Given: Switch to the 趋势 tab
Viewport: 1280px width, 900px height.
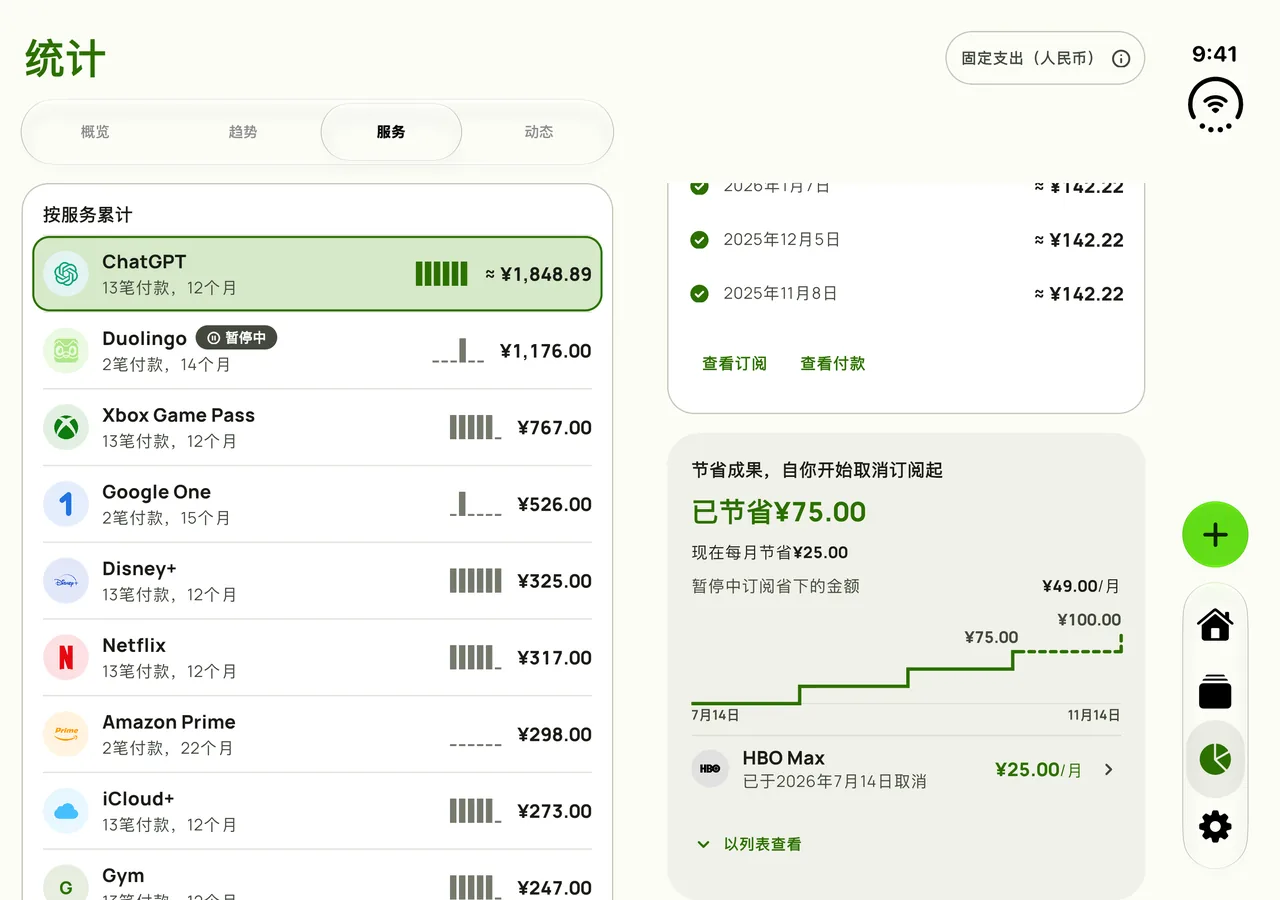Looking at the screenshot, I should (x=243, y=132).
